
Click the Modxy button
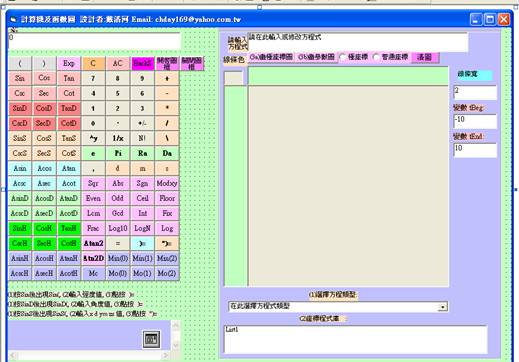pyautogui.click(x=167, y=183)
